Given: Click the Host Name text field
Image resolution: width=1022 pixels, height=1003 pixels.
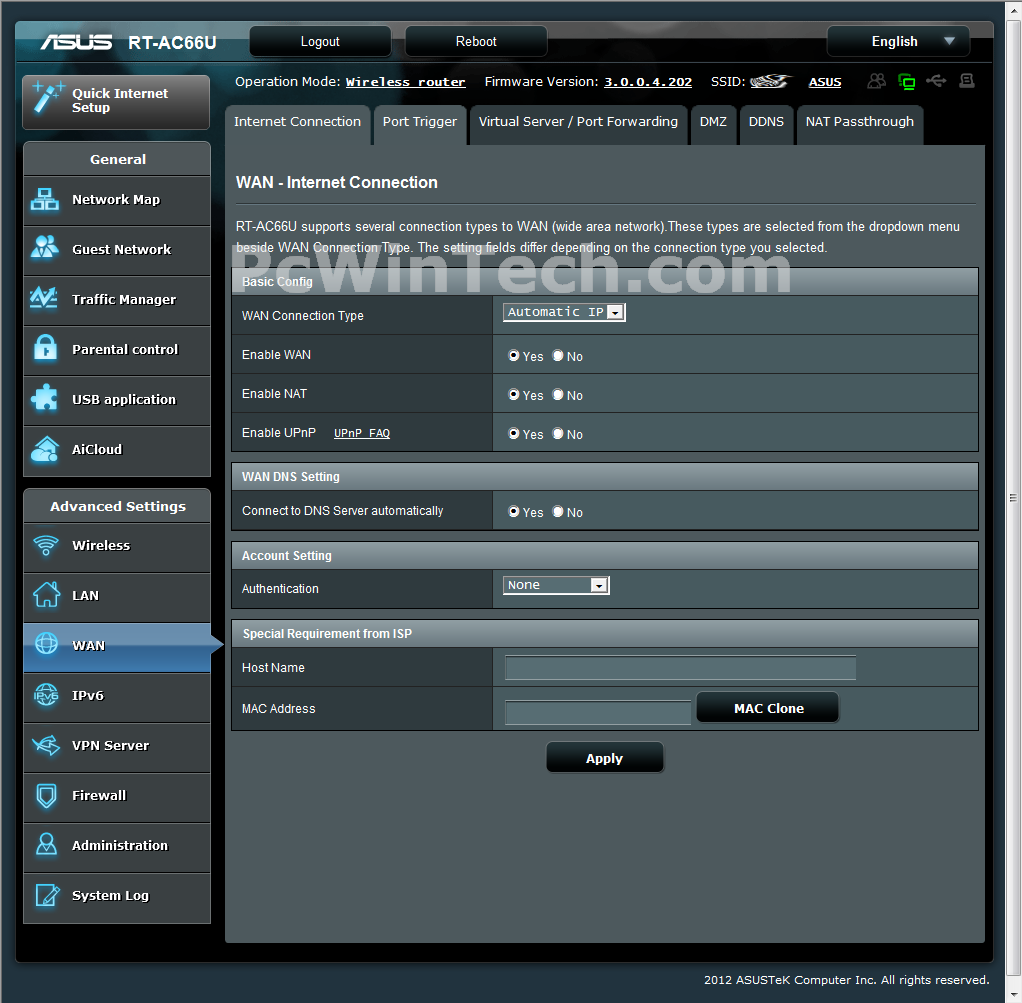Looking at the screenshot, I should tap(680, 668).
